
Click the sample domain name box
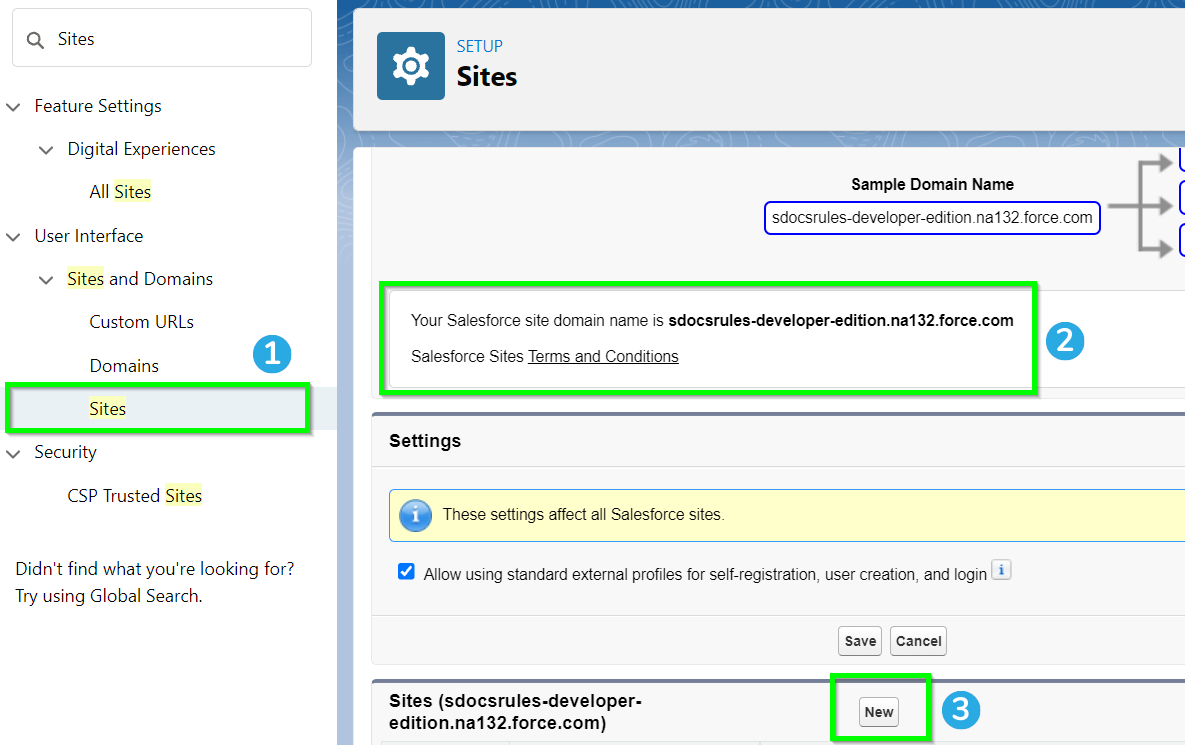(932, 218)
